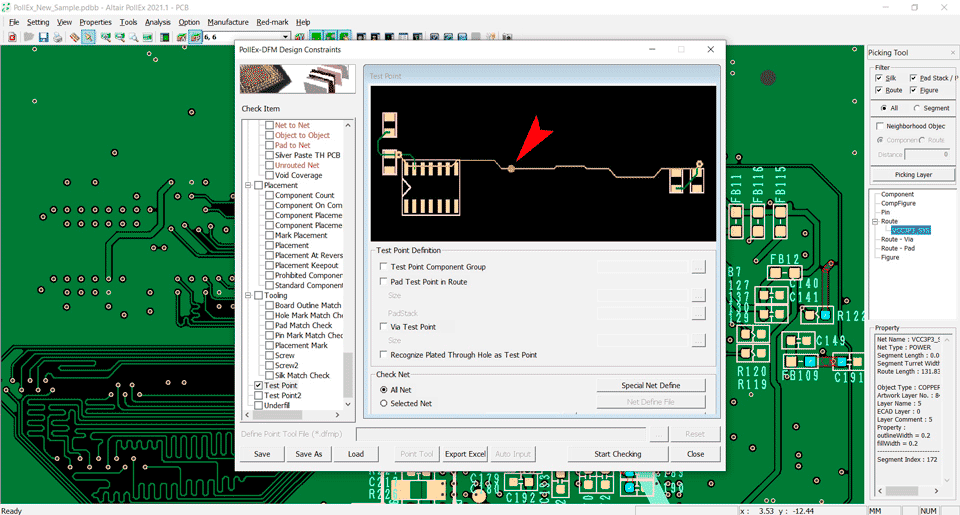The width and height of the screenshot is (960, 515).
Task: Click the Open folder toolbar icon
Action: coord(28,37)
